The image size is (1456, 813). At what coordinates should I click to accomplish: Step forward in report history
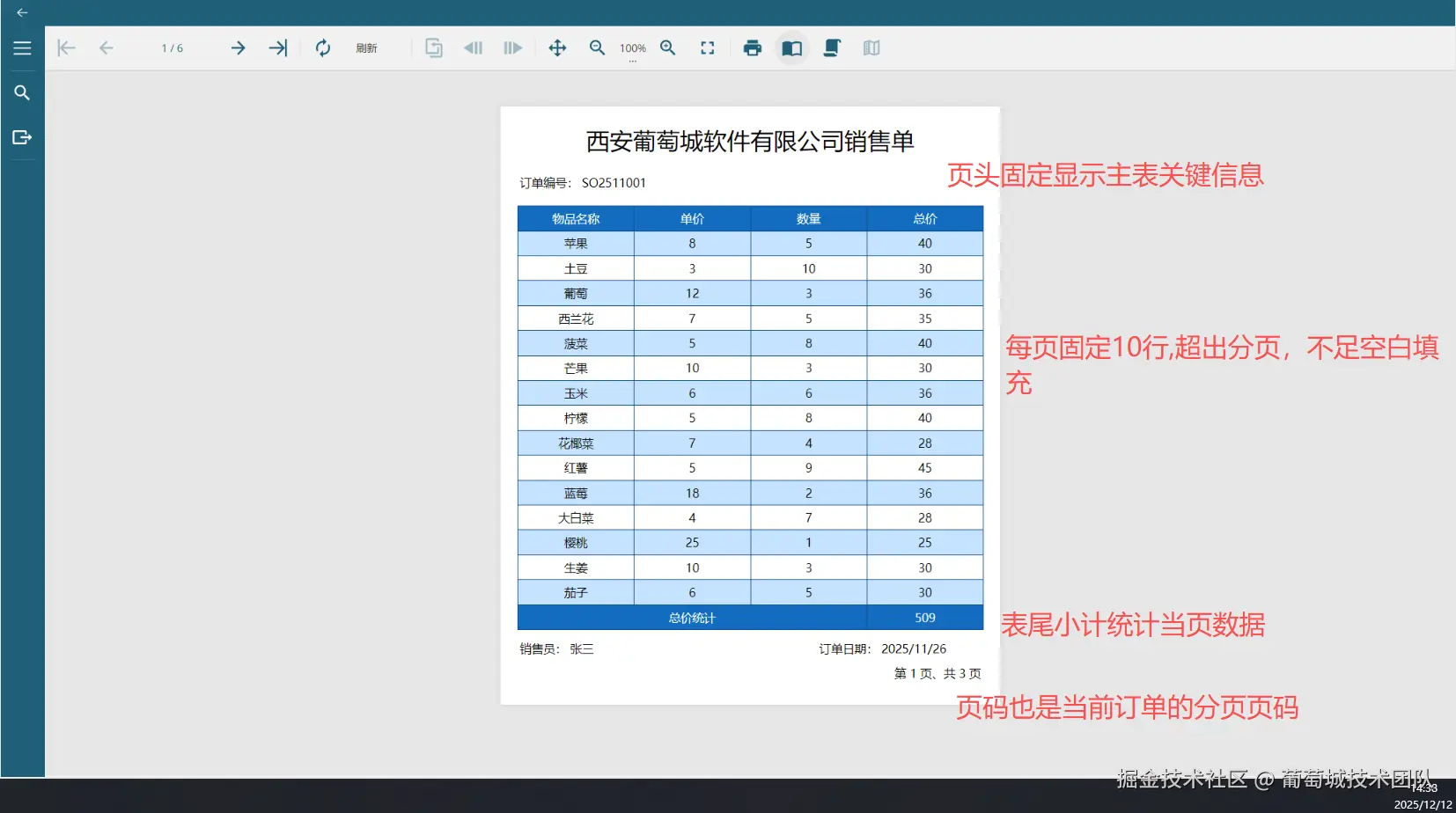pyautogui.click(x=513, y=48)
